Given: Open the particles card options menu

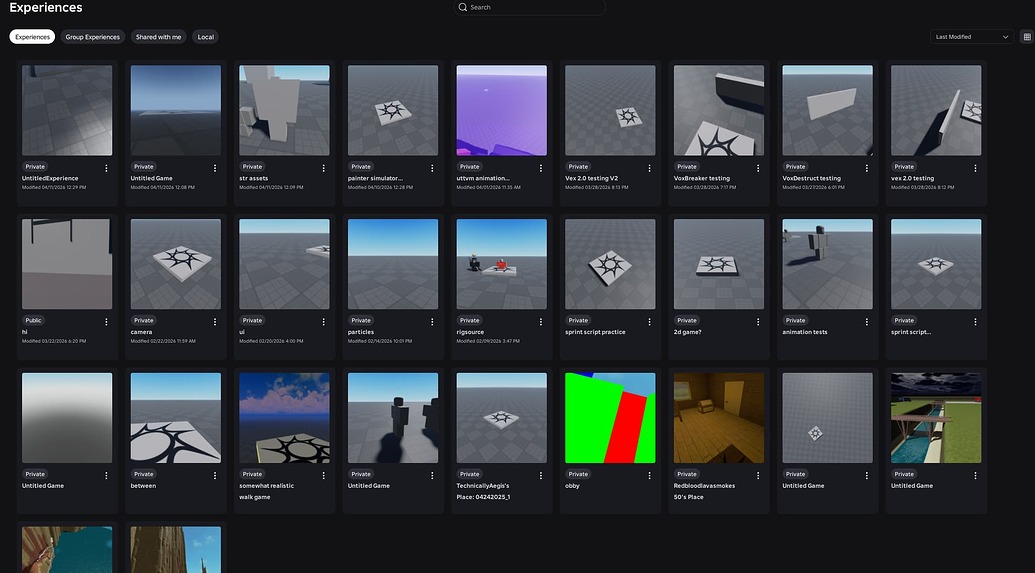Looking at the screenshot, I should click(432, 322).
